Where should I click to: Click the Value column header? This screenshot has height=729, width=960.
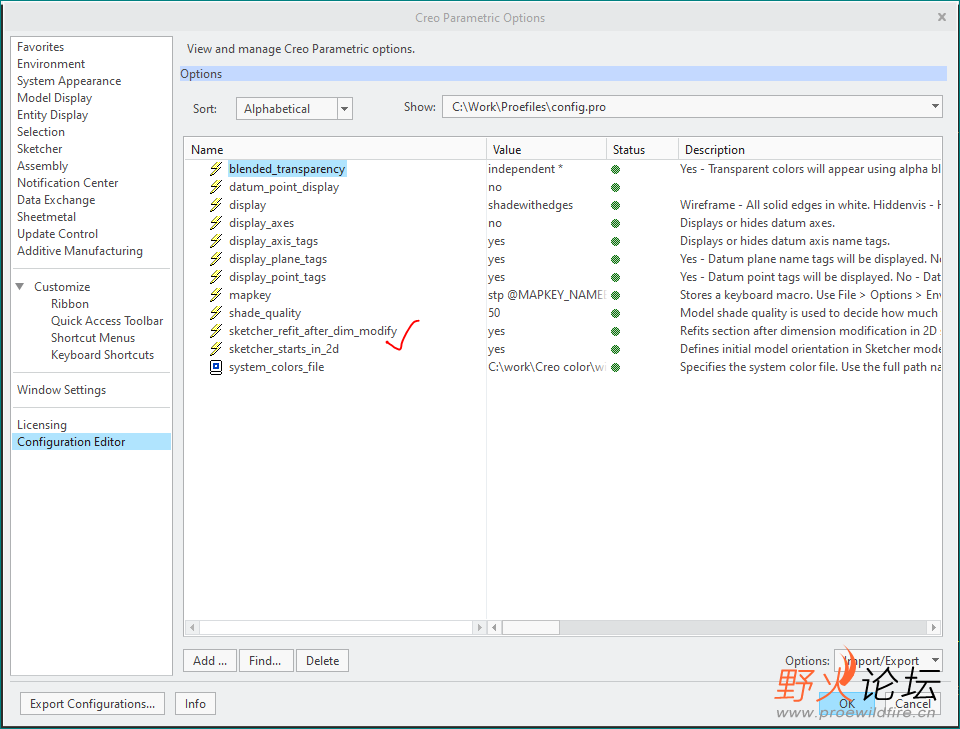click(x=546, y=149)
